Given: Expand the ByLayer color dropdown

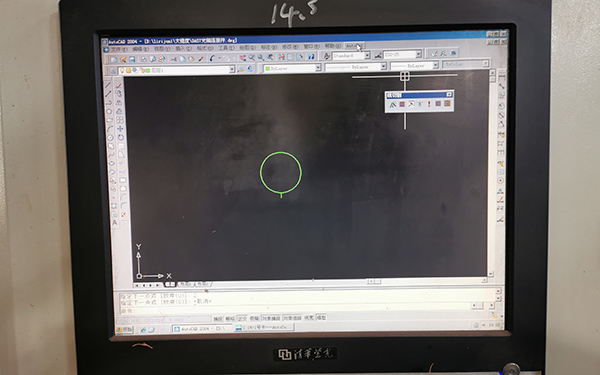Looking at the screenshot, I should click(x=292, y=68).
